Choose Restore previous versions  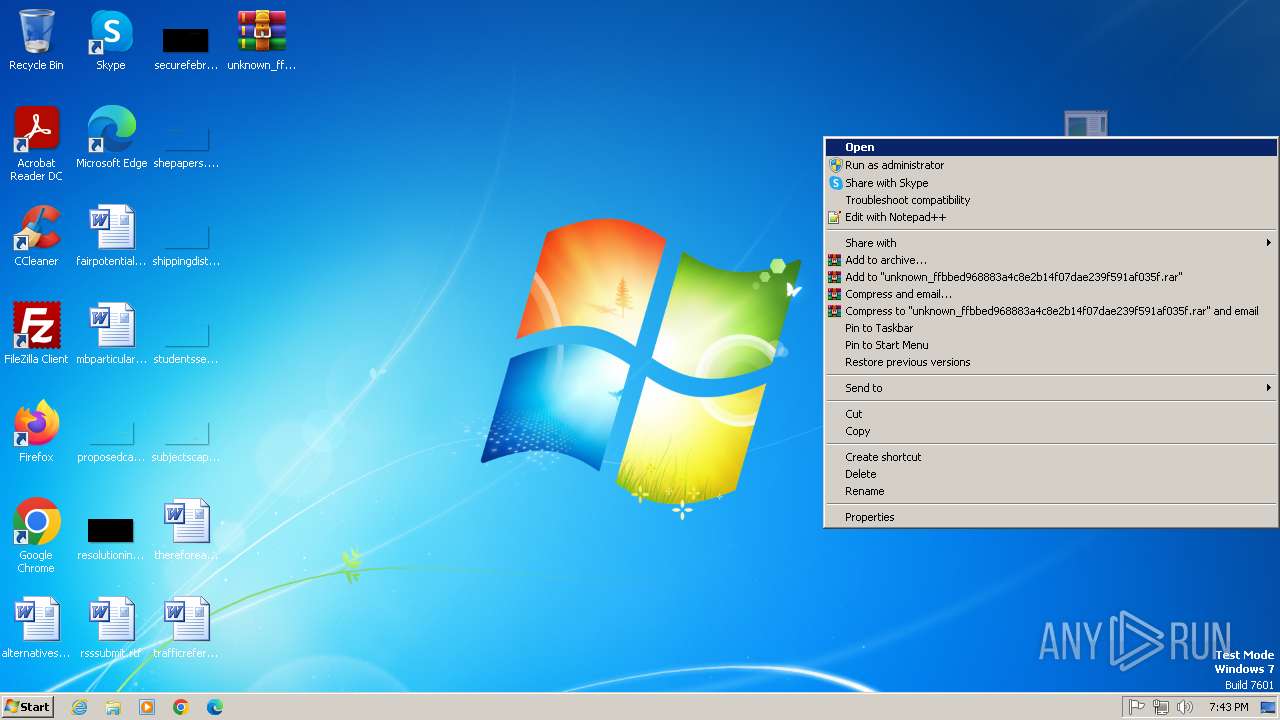pyautogui.click(x=1051, y=362)
